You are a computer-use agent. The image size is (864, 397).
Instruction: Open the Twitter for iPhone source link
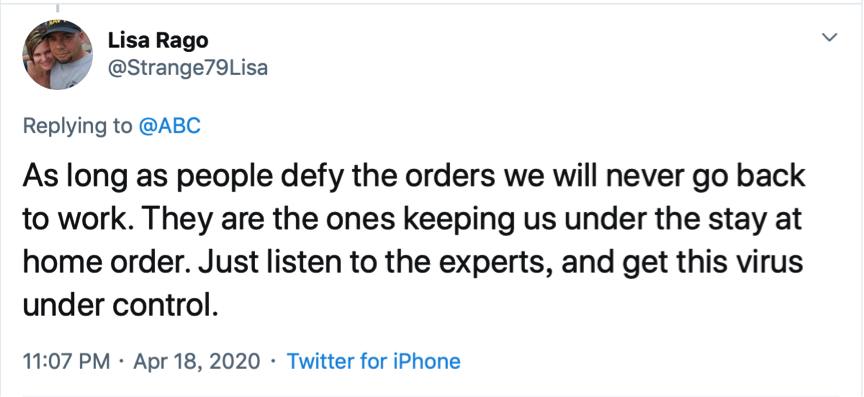click(374, 362)
